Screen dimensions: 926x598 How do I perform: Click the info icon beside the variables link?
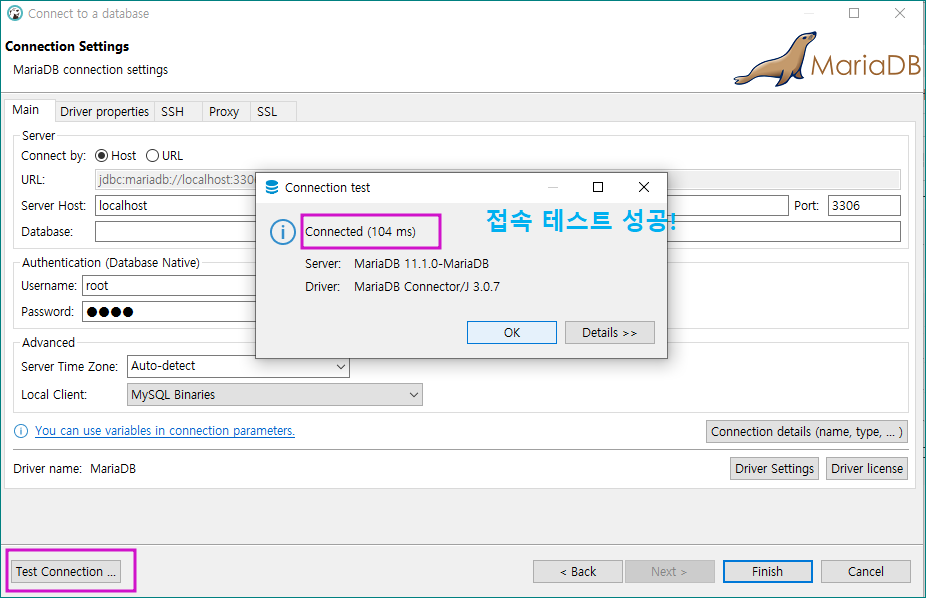[x=21, y=431]
